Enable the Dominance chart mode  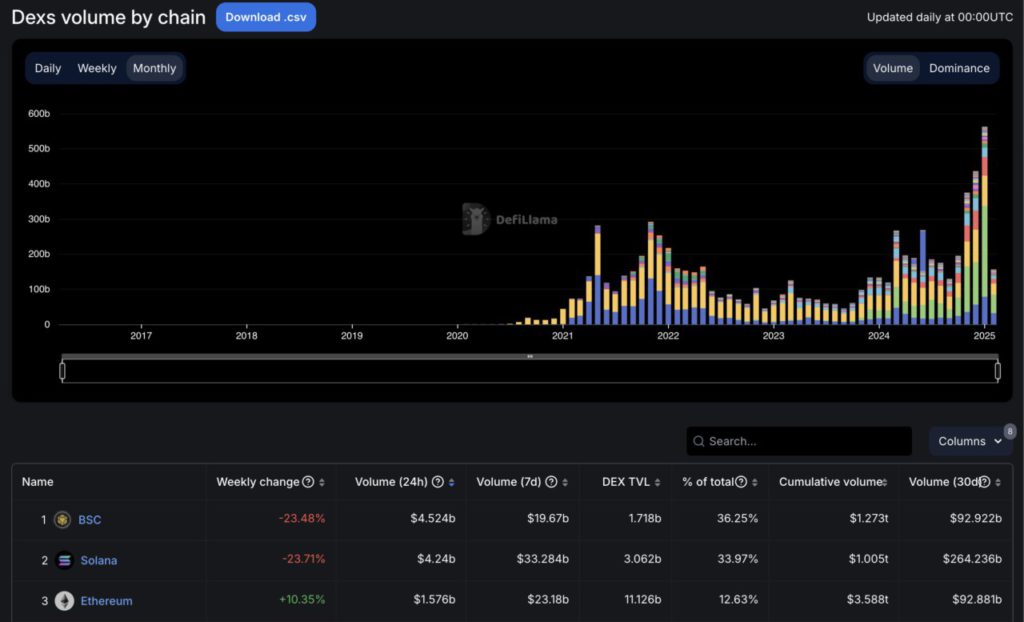(959, 68)
